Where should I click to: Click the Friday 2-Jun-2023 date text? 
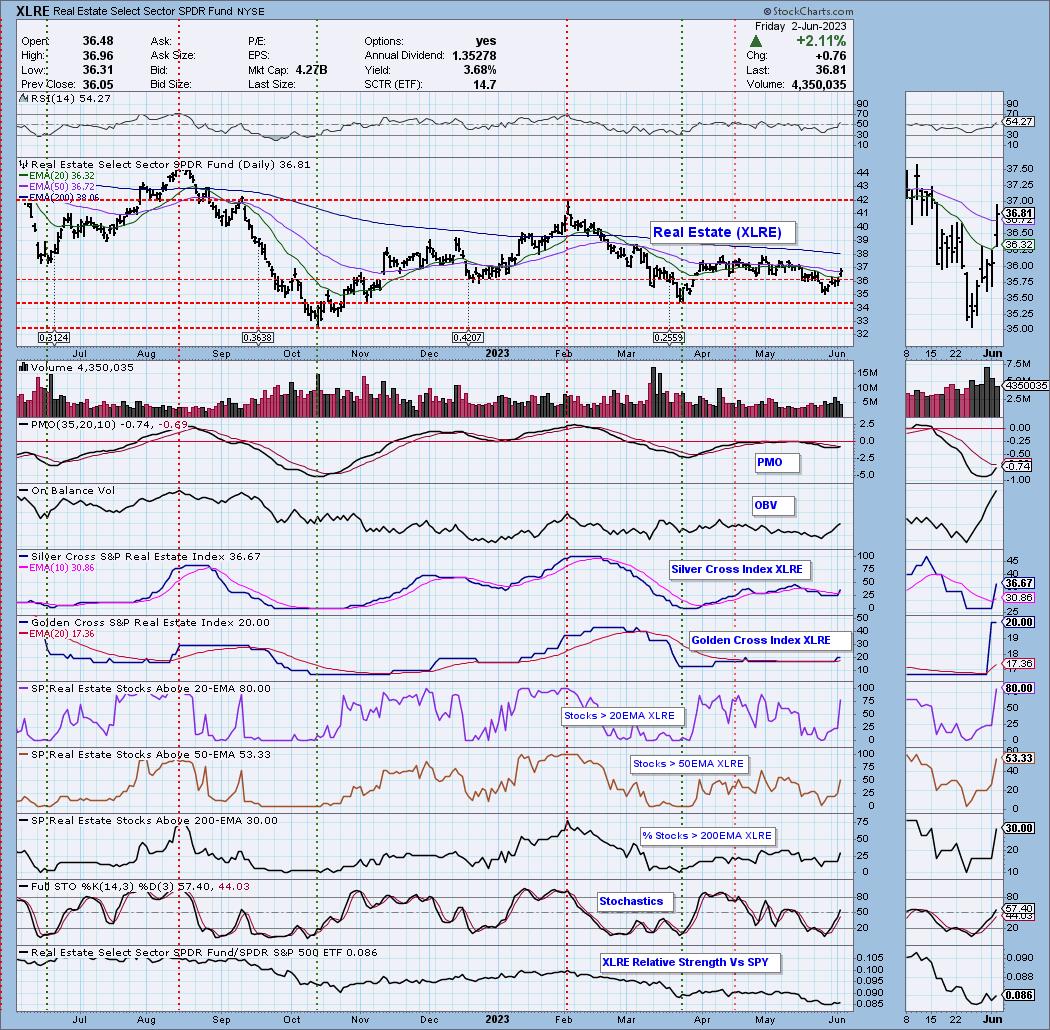point(800,26)
